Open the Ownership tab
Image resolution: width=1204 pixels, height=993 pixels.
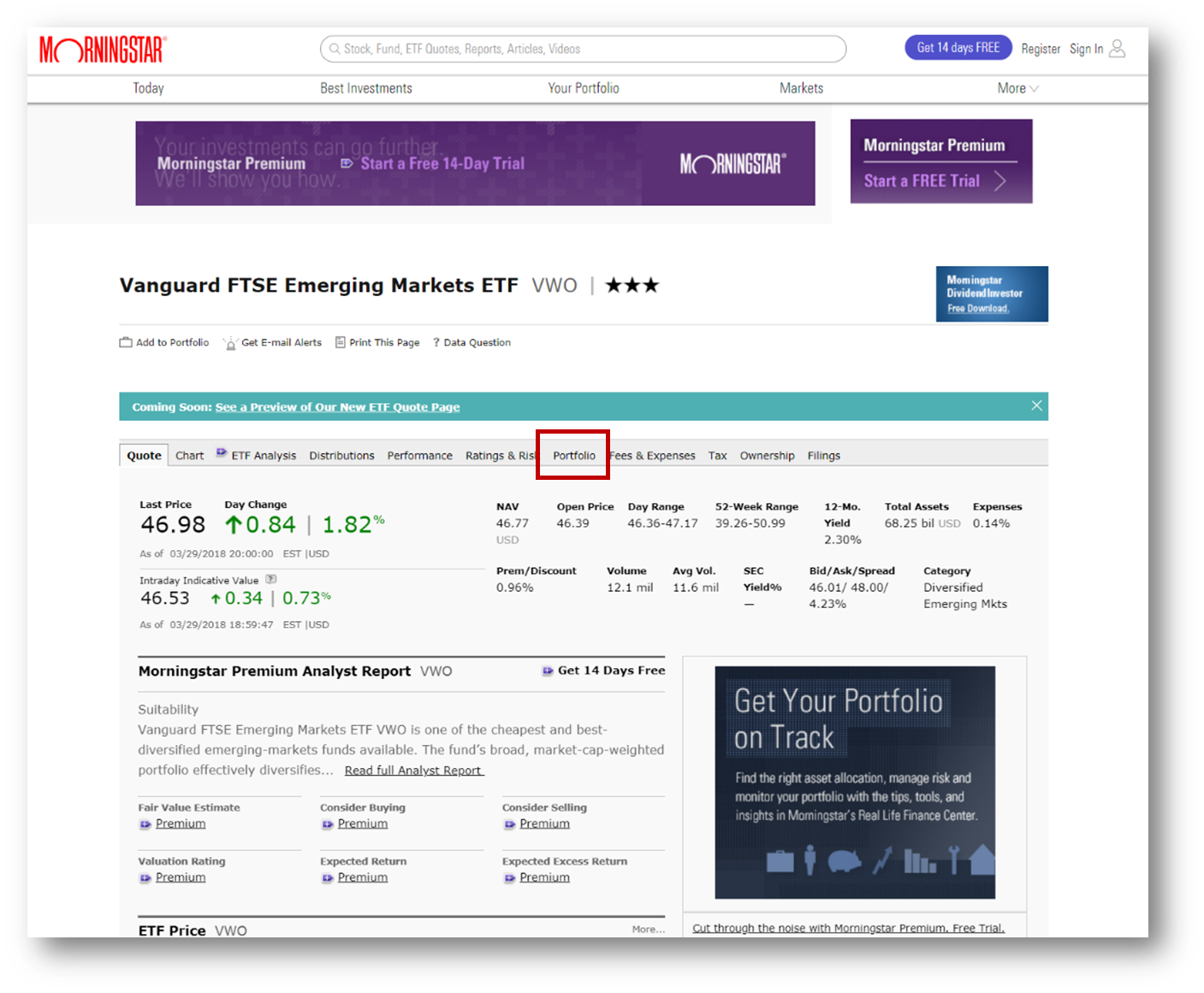coord(767,456)
